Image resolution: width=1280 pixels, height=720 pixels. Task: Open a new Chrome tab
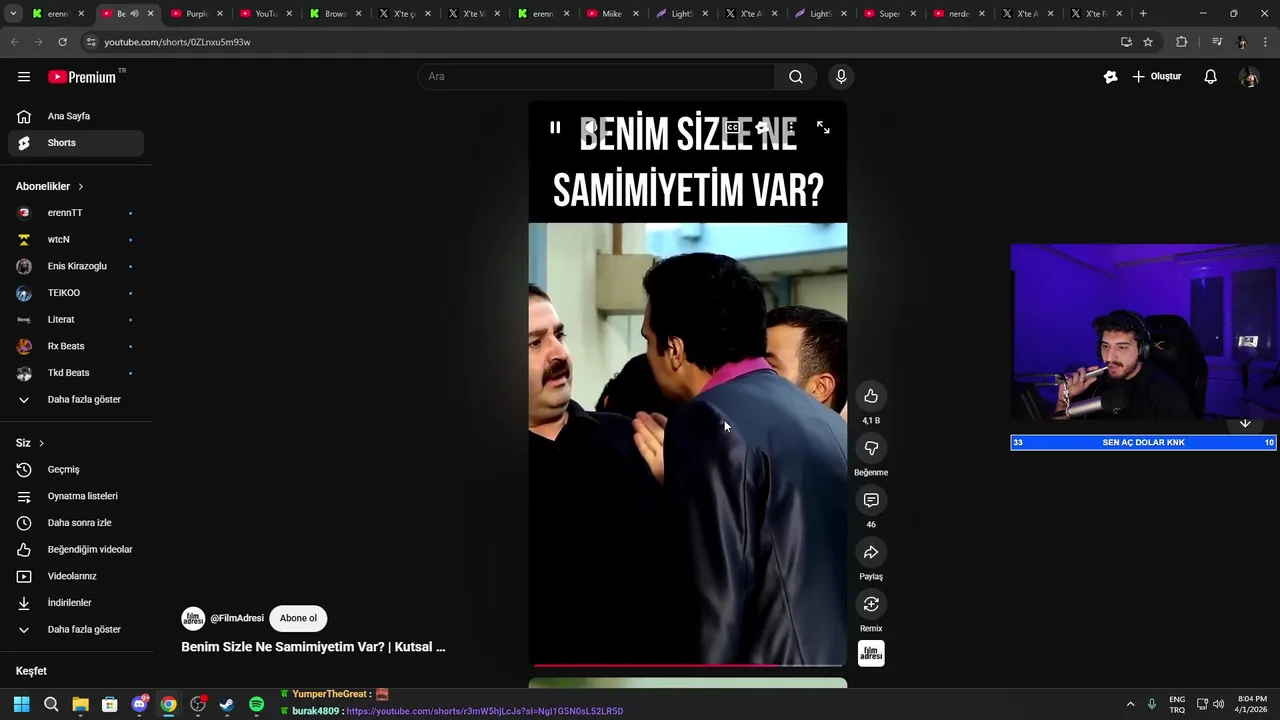coord(1143,14)
